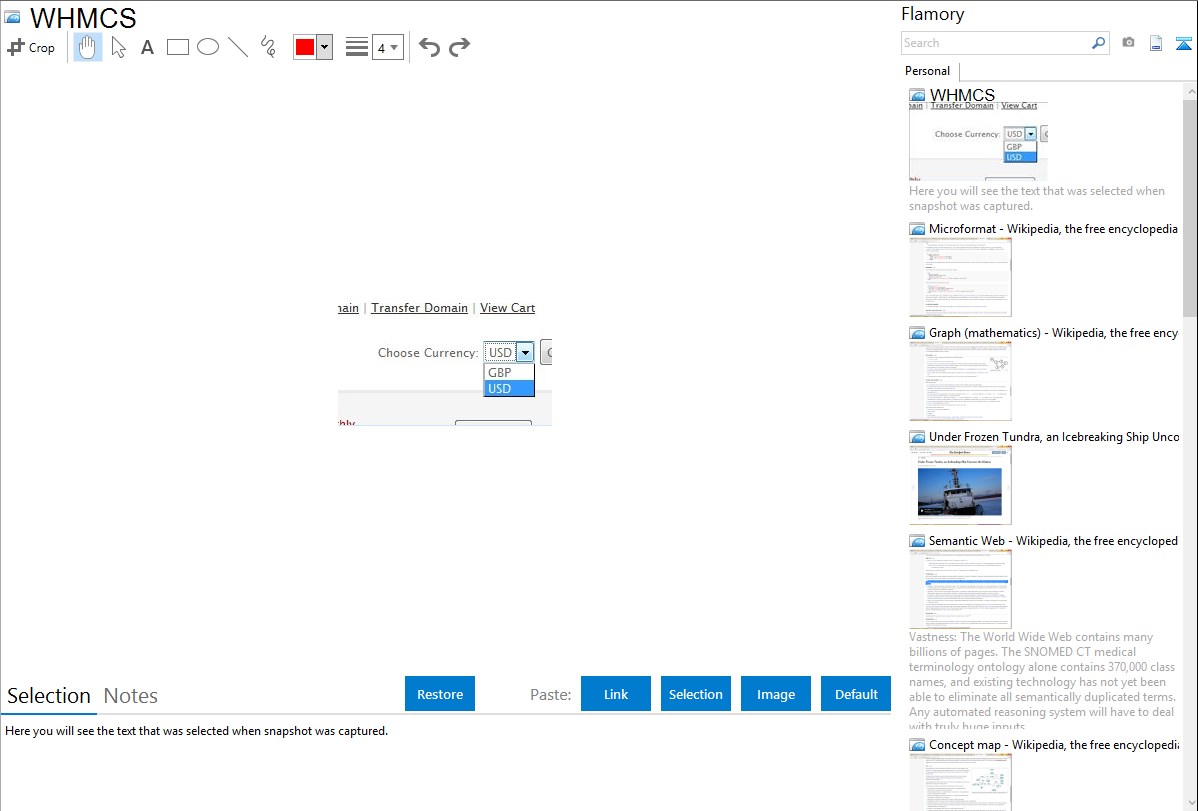Open the Personal tab
The image size is (1198, 811).
point(928,71)
